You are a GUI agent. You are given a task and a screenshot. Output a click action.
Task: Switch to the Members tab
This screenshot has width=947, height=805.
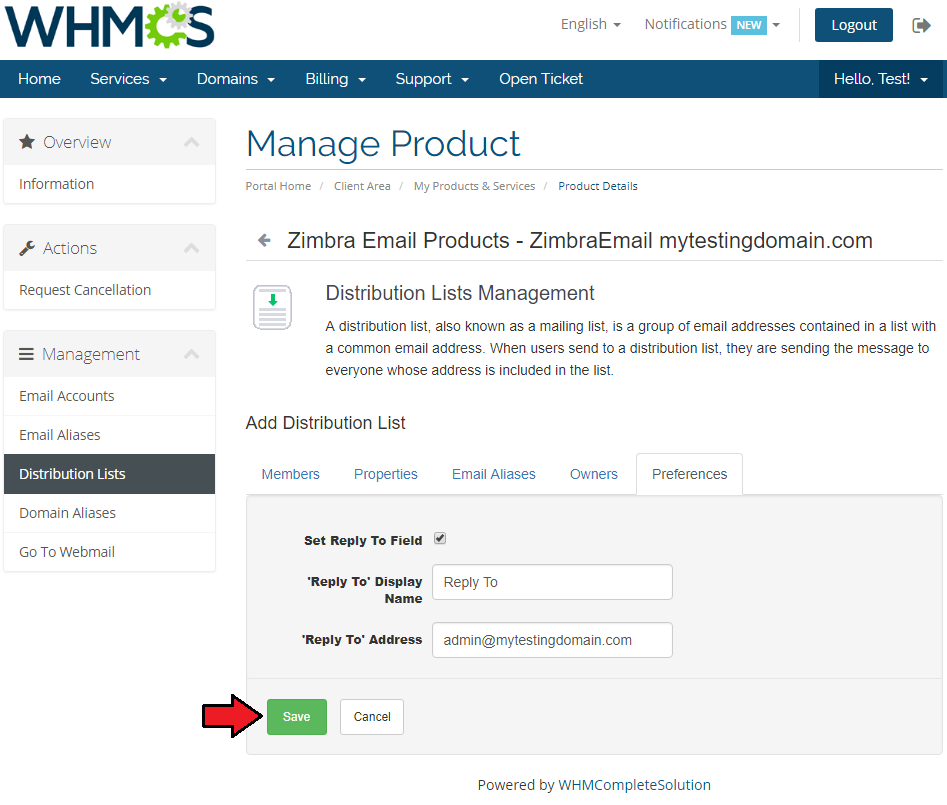[x=291, y=474]
